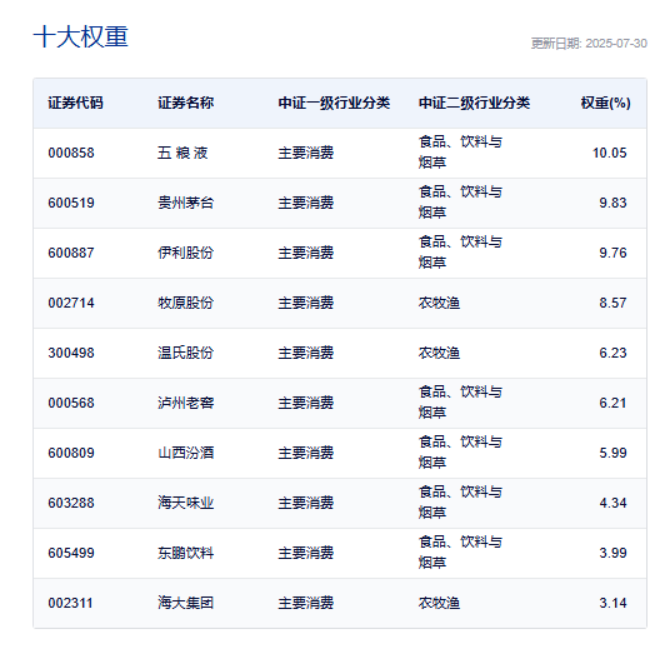Select the stock name 牧原股份
Image resolution: width=661 pixels, height=649 pixels.
tap(186, 303)
